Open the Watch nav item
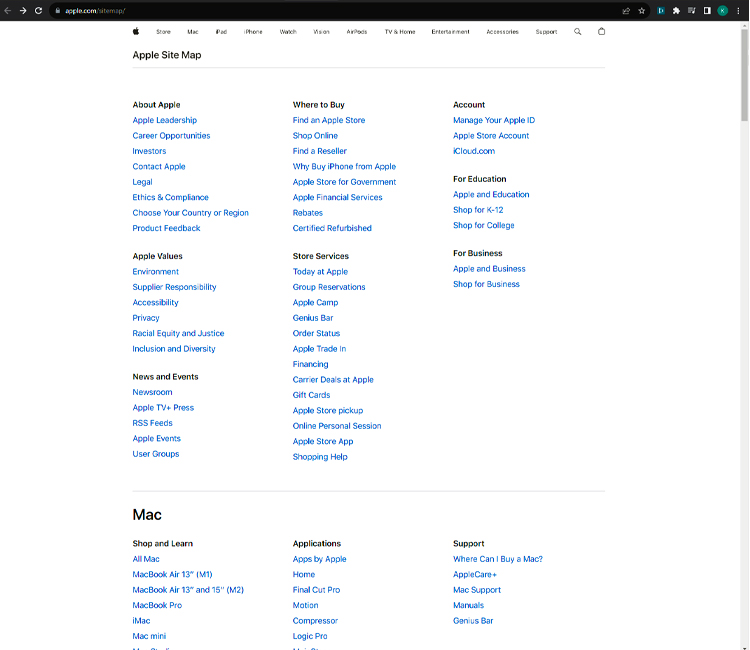750x650 pixels. click(x=288, y=32)
